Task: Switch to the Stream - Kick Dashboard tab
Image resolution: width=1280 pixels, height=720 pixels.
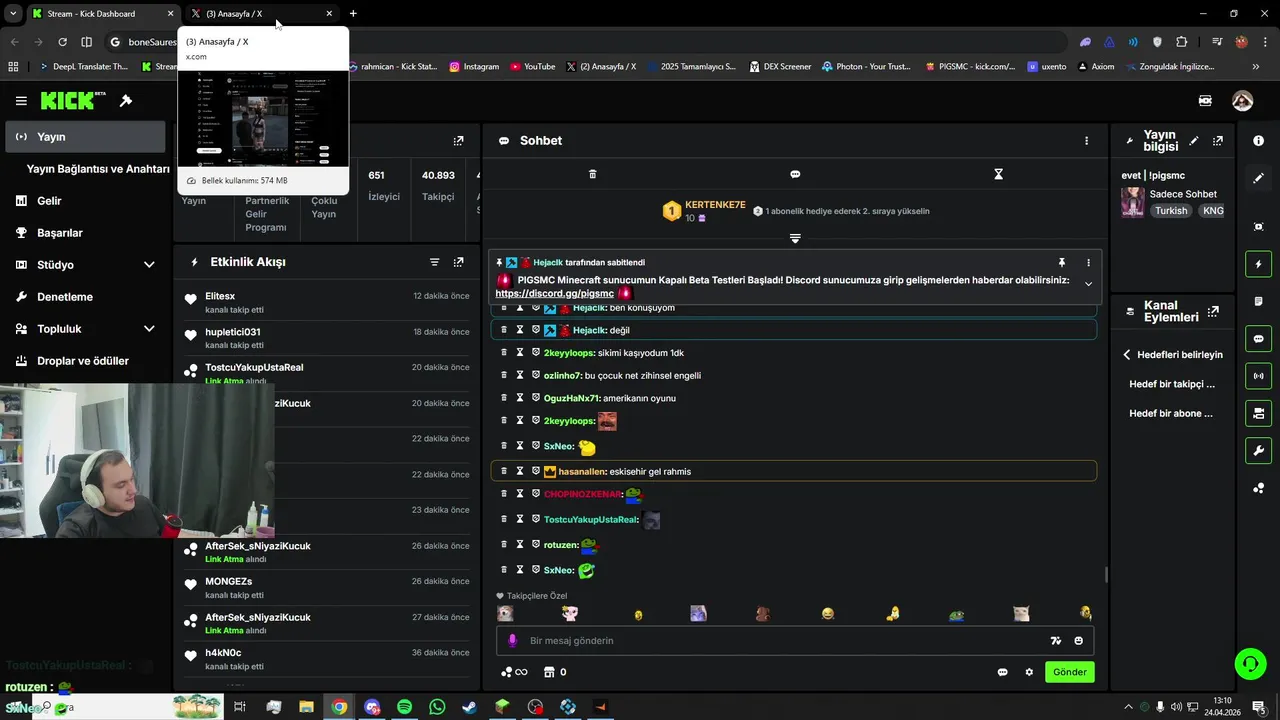Action: click(x=102, y=13)
